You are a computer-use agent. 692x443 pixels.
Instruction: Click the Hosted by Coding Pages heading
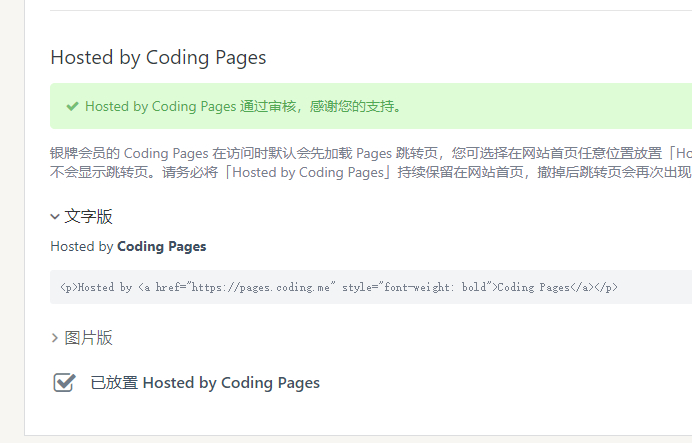(158, 57)
